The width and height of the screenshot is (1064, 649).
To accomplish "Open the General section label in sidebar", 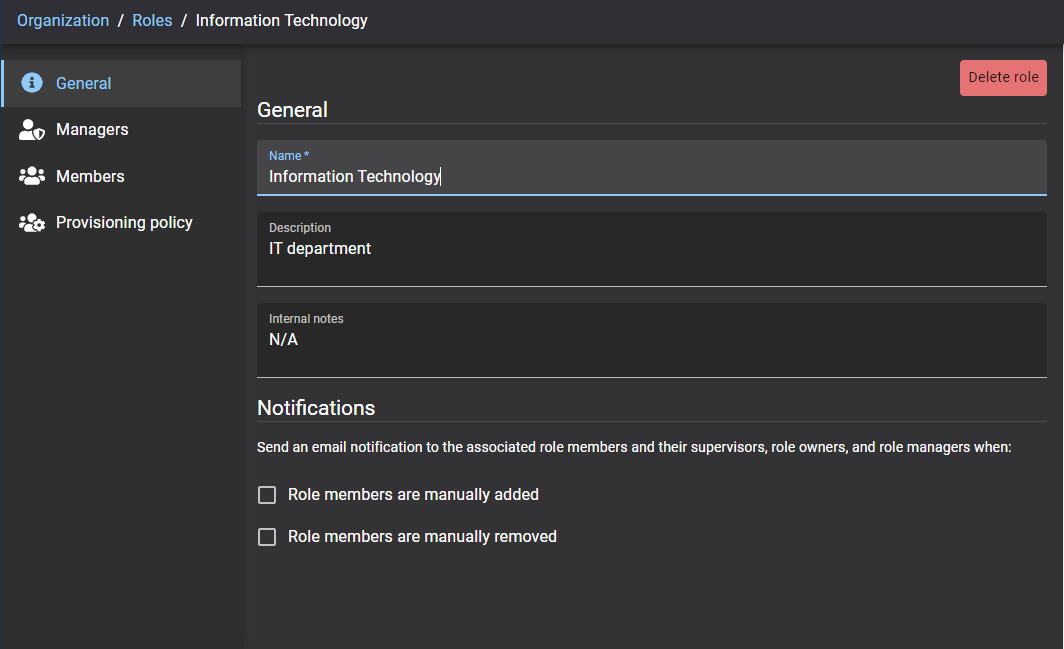I will (83, 83).
